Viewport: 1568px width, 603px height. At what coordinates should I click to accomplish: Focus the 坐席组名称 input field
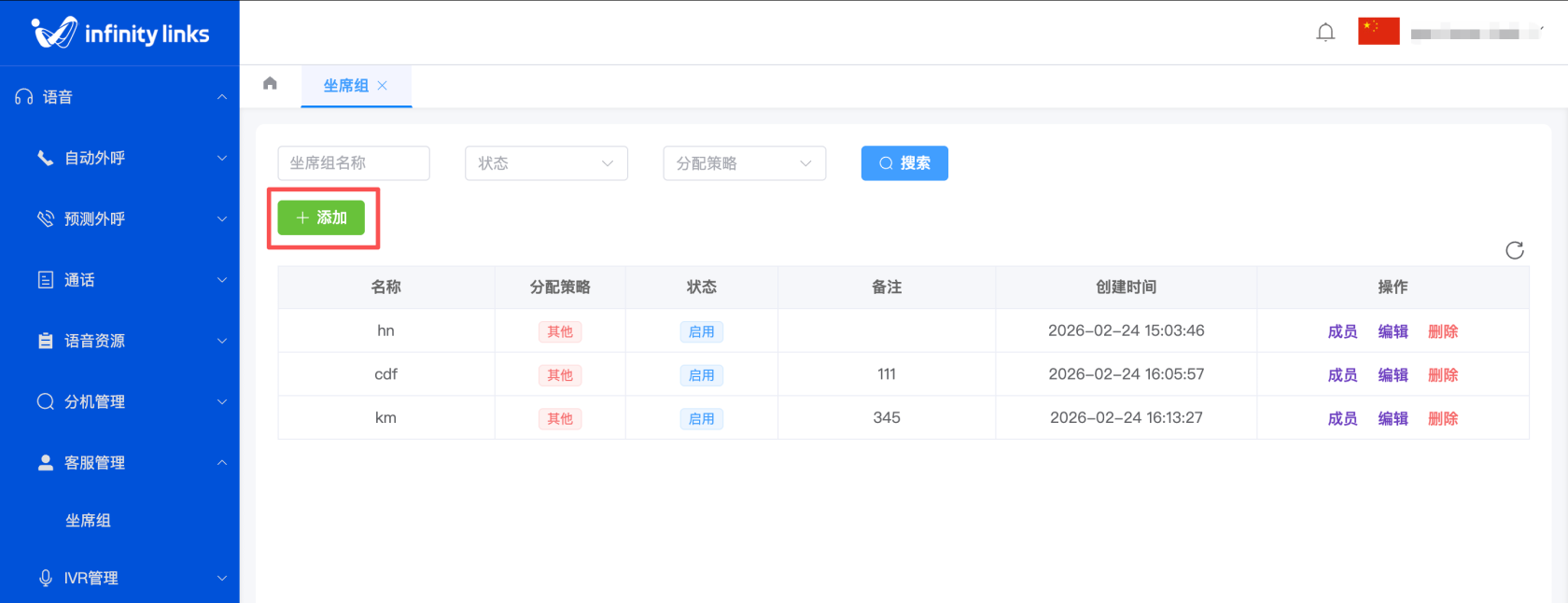click(354, 163)
